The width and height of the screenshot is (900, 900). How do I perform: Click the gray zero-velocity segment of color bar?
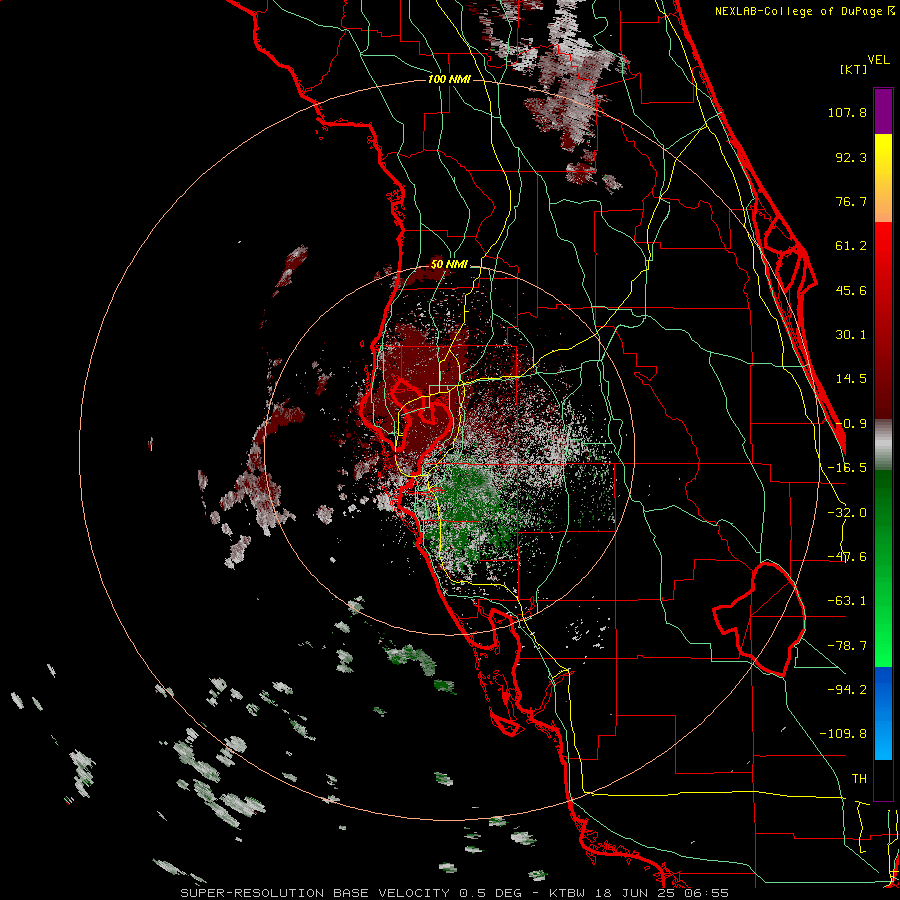coord(883,445)
